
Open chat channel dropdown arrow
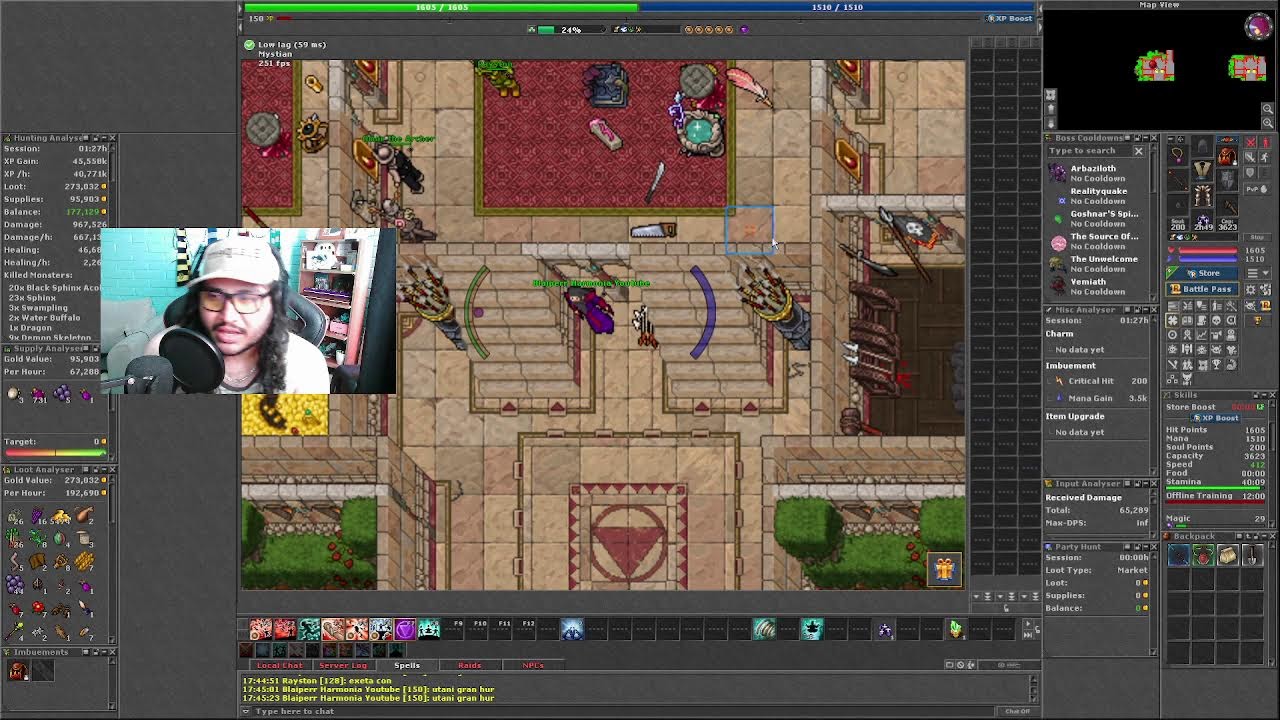pos(246,711)
